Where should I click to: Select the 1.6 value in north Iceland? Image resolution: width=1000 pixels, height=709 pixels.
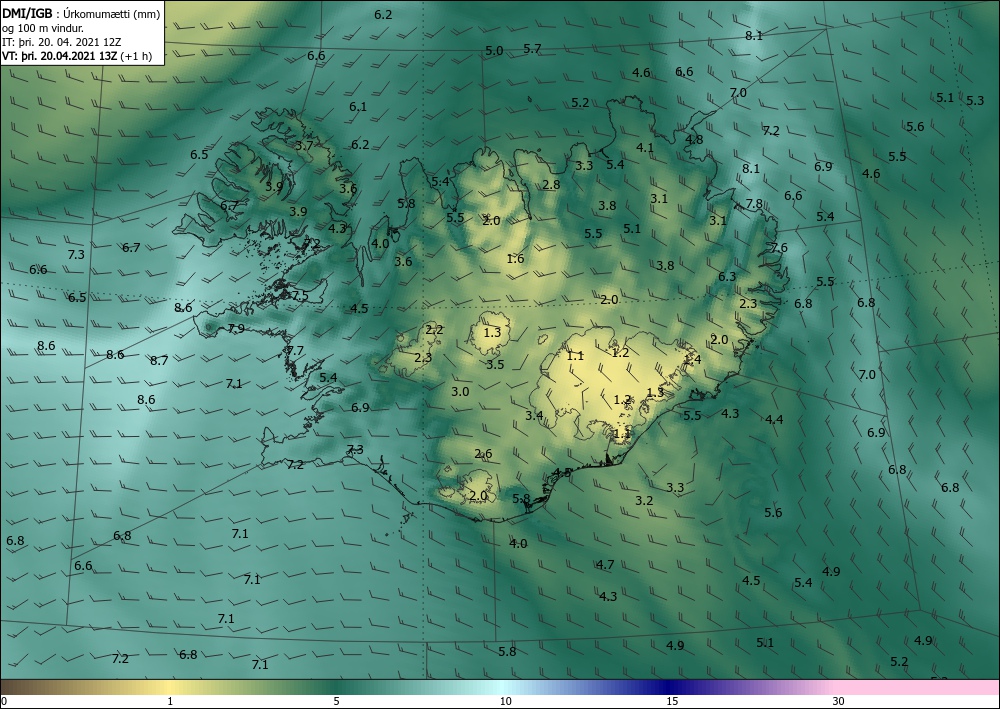[515, 258]
